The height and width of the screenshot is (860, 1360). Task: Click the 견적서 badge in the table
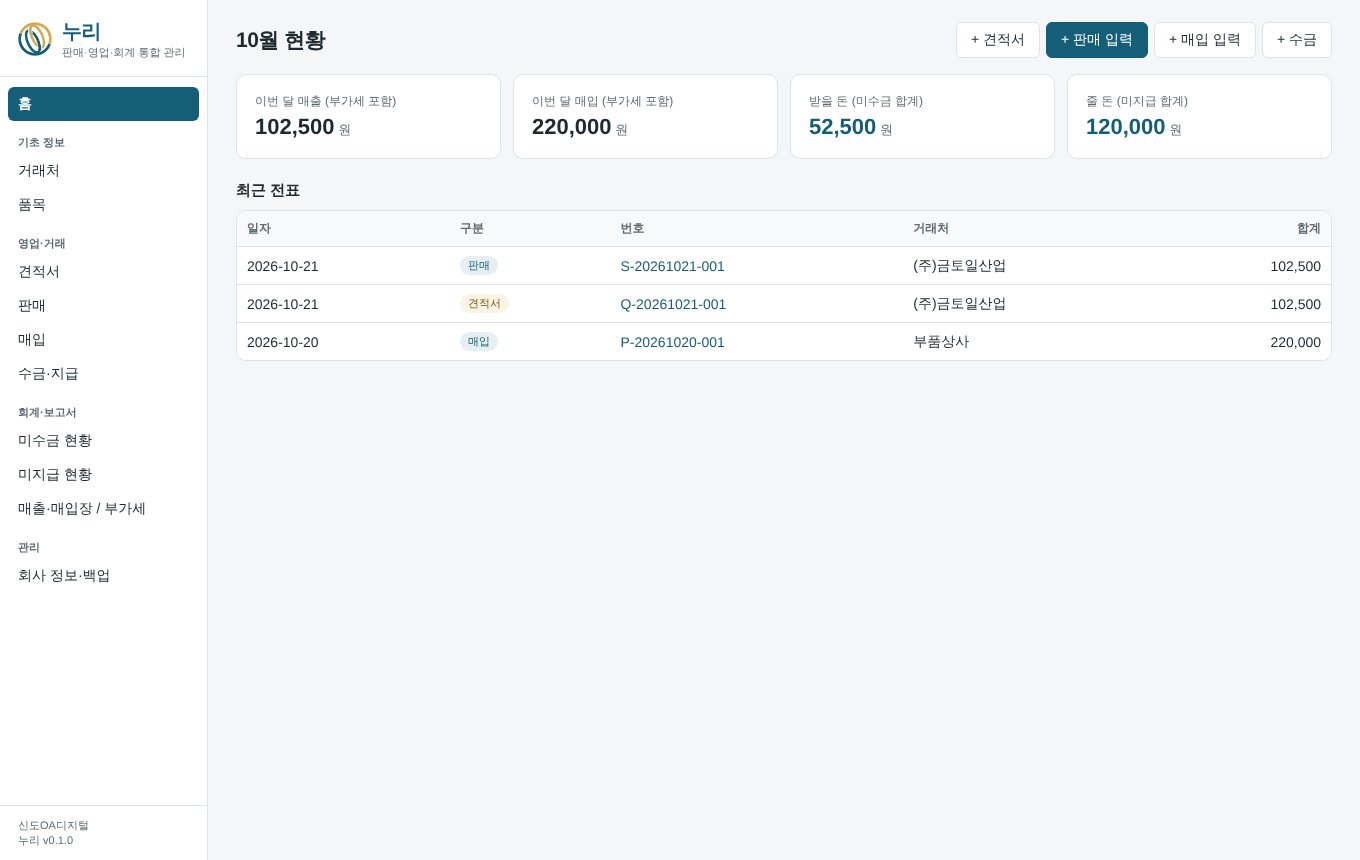pos(484,304)
